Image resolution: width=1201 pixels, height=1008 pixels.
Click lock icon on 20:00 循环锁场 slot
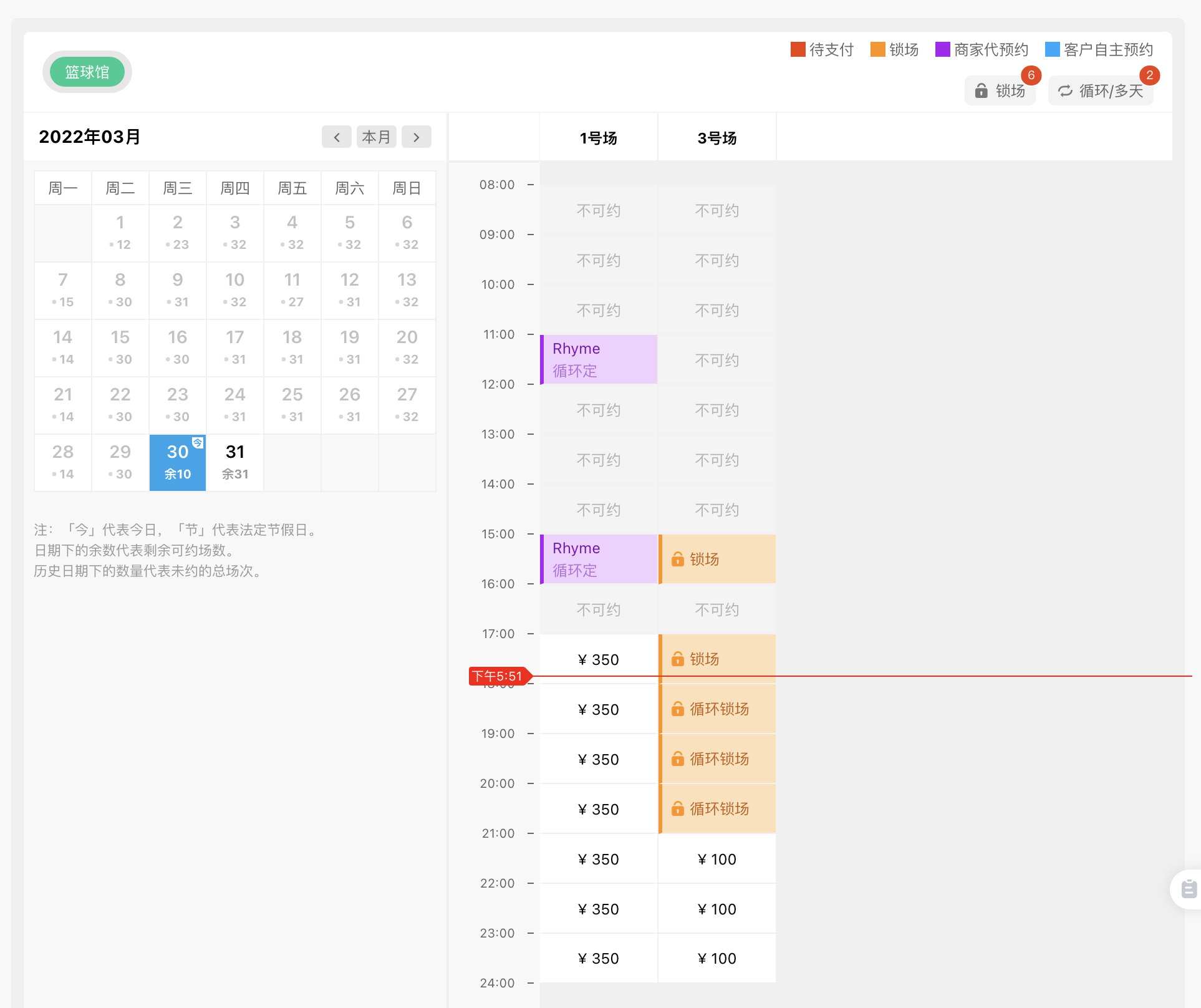(x=677, y=809)
